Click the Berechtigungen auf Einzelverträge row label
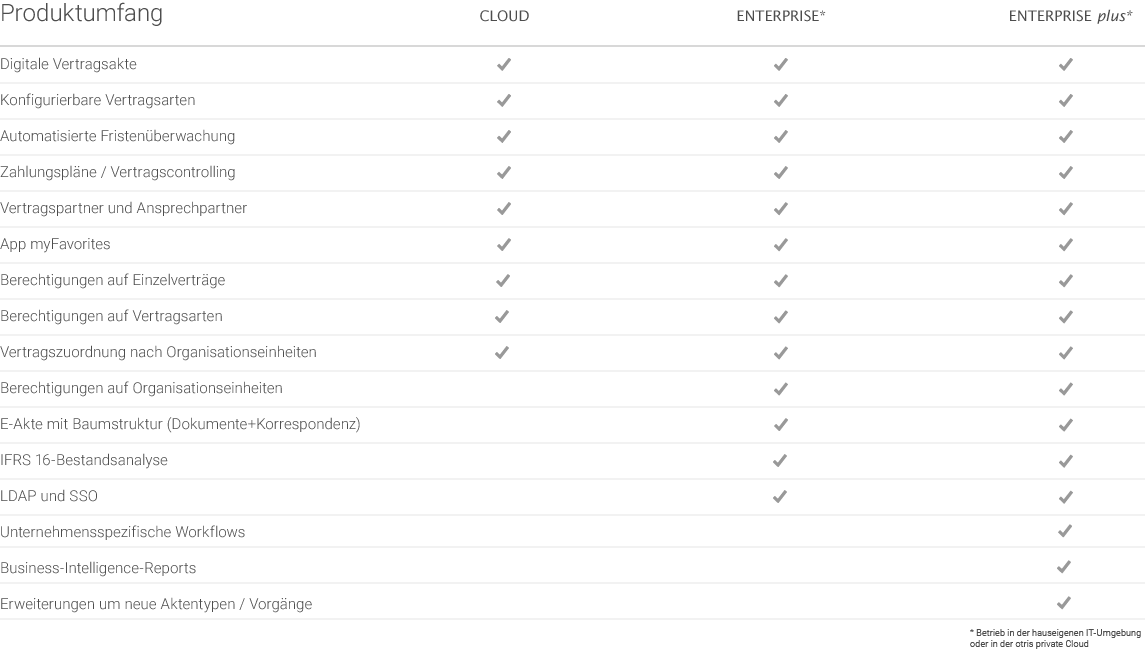Viewport: 1145px width, 670px height. click(x=112, y=280)
